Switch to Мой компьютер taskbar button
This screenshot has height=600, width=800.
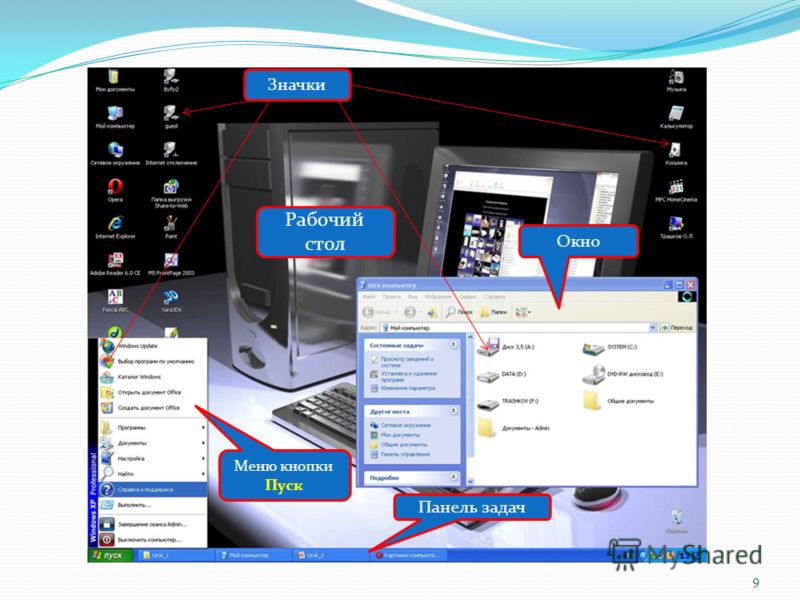[x=252, y=555]
